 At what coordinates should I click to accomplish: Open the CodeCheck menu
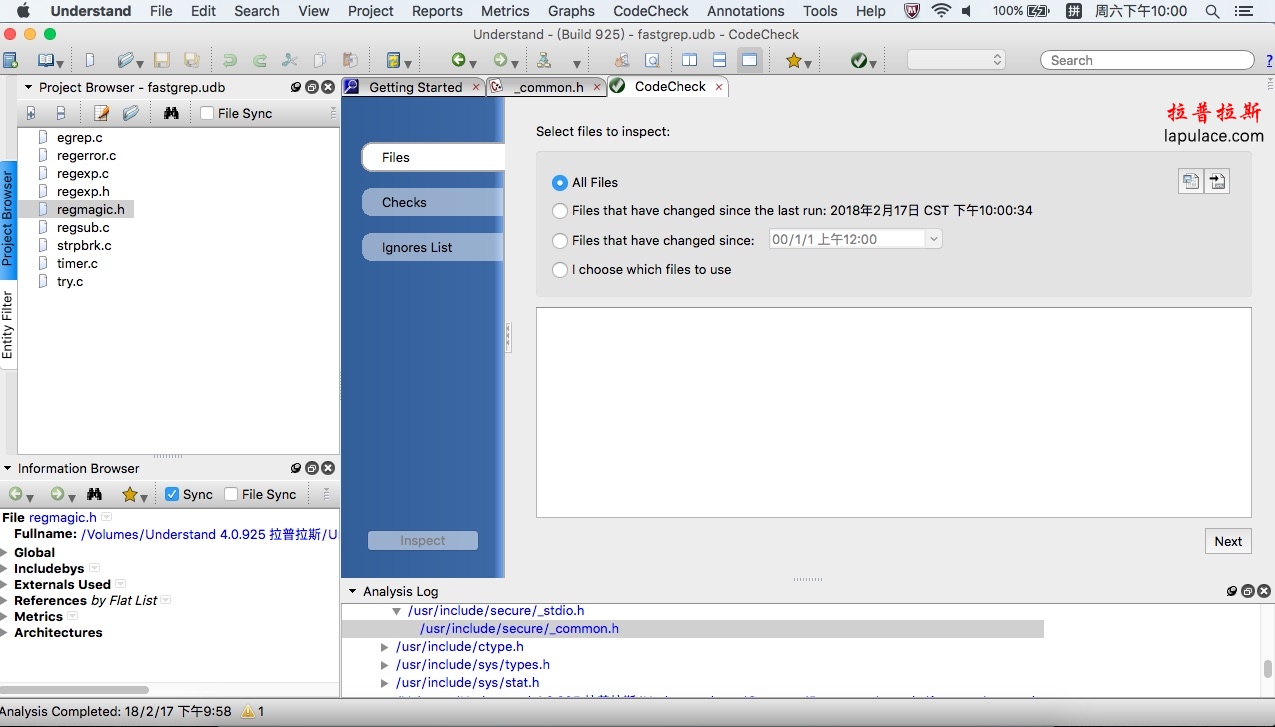(651, 11)
